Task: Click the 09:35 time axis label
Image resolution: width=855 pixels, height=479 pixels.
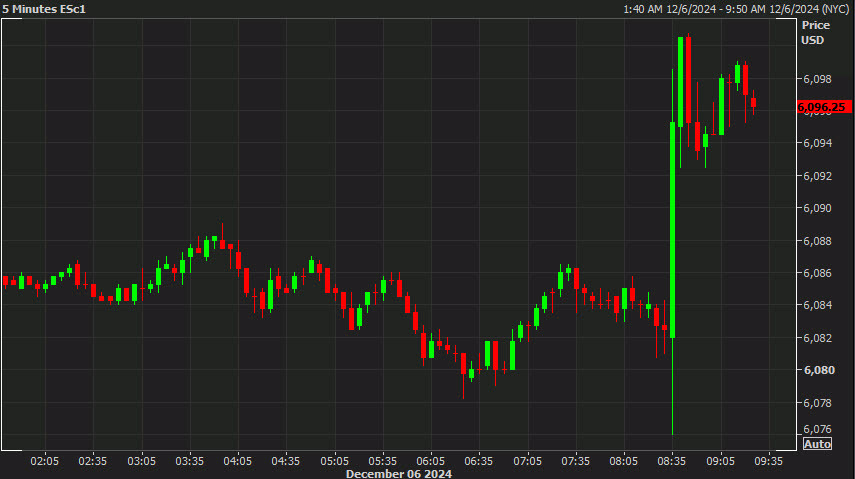Action: coord(768,461)
